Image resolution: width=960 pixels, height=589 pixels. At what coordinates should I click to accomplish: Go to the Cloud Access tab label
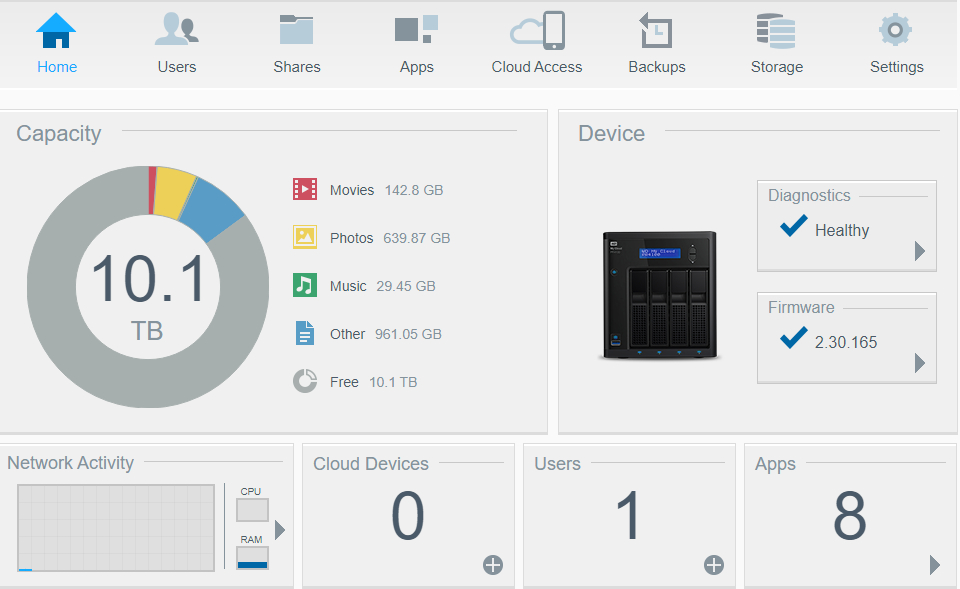tap(537, 67)
